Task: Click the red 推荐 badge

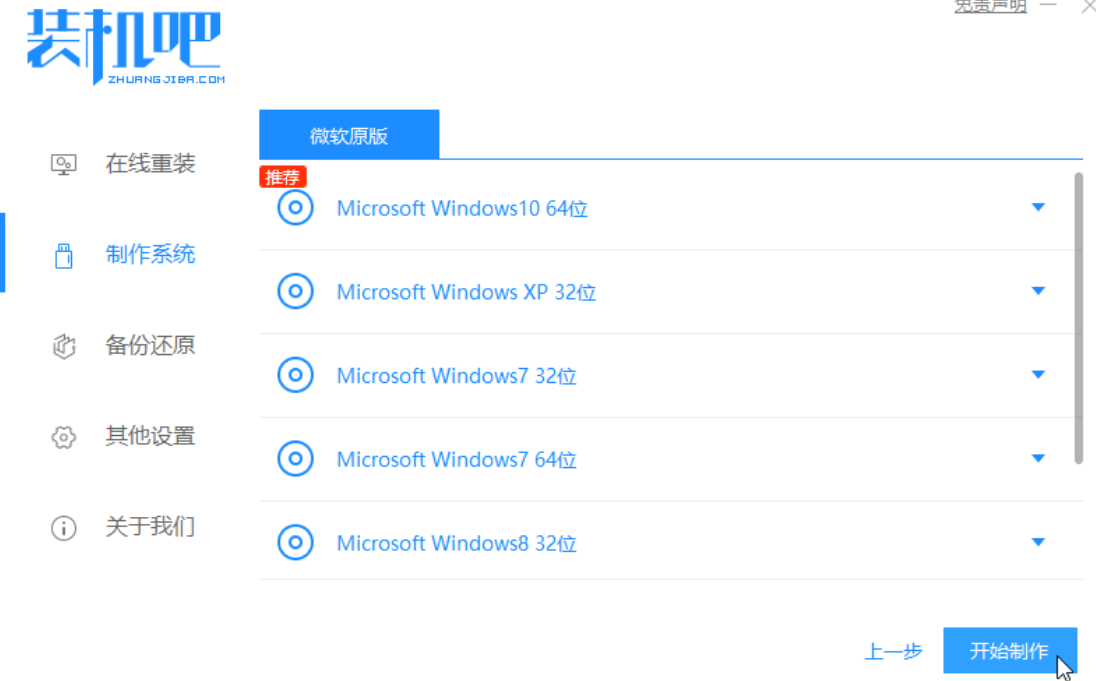Action: (x=283, y=178)
